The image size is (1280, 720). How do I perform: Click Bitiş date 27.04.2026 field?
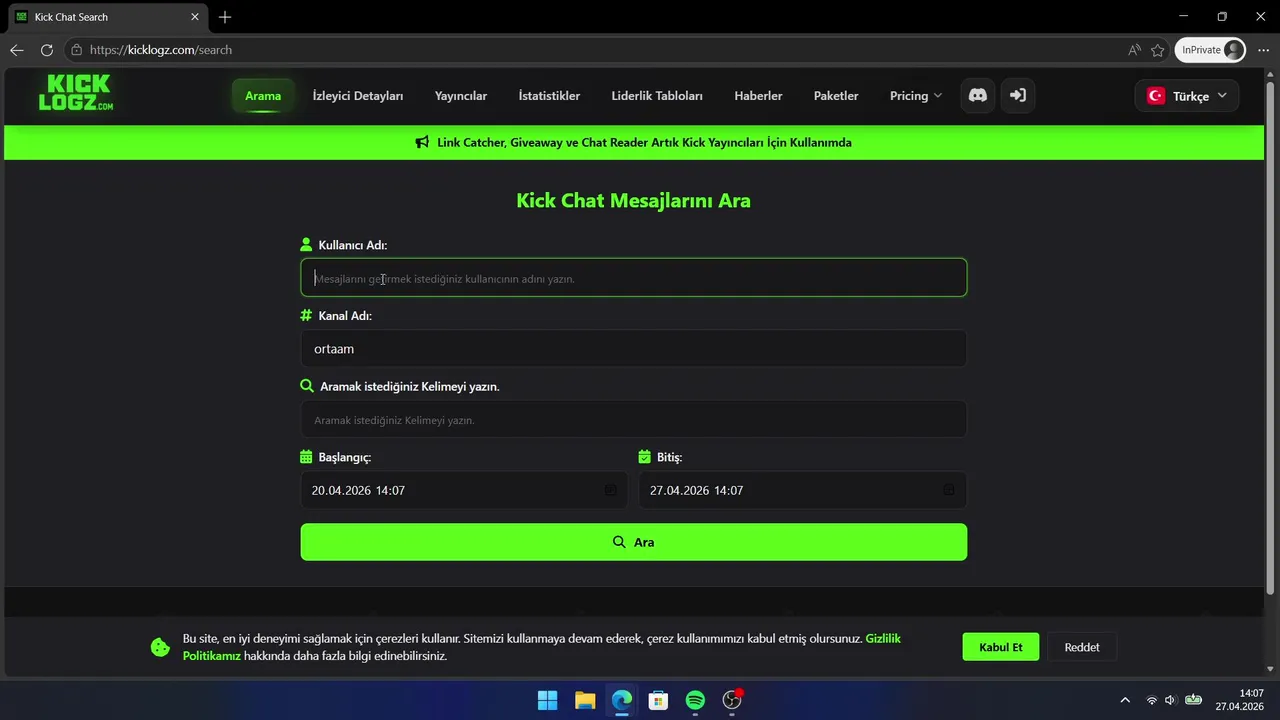tap(803, 490)
